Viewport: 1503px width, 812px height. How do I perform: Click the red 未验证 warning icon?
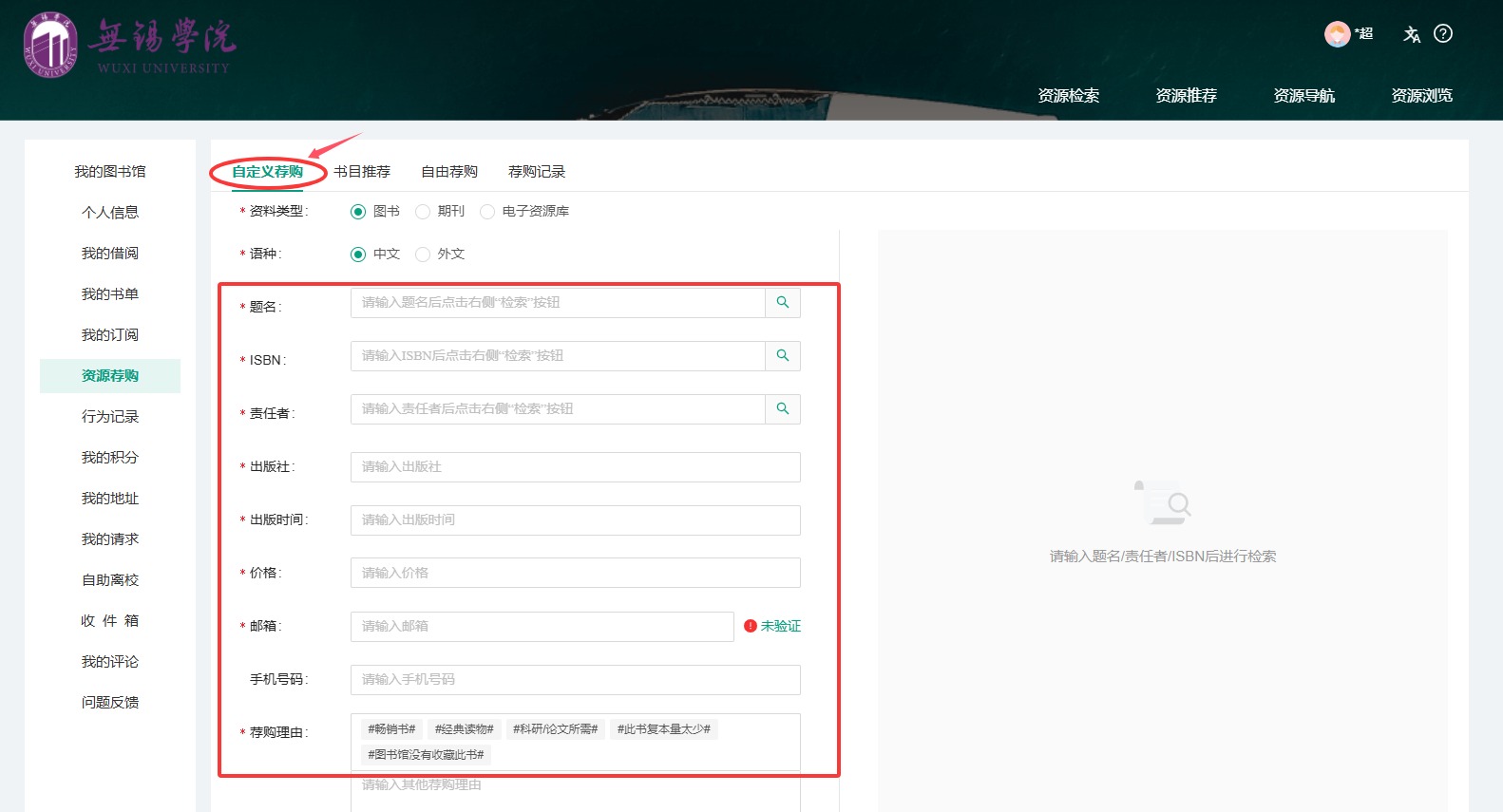click(x=750, y=626)
